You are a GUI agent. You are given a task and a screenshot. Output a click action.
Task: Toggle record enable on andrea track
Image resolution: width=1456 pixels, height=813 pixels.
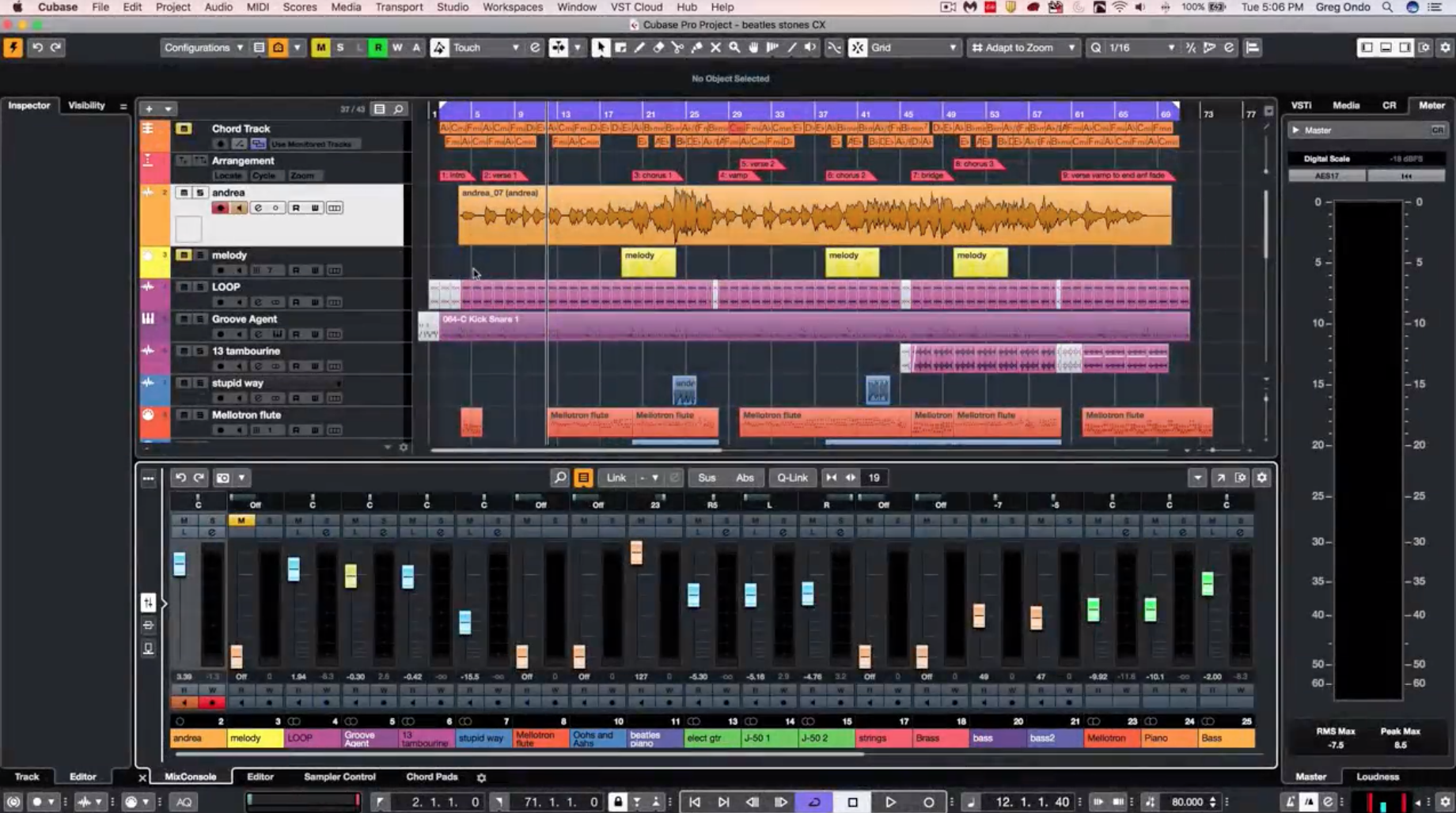(x=220, y=208)
